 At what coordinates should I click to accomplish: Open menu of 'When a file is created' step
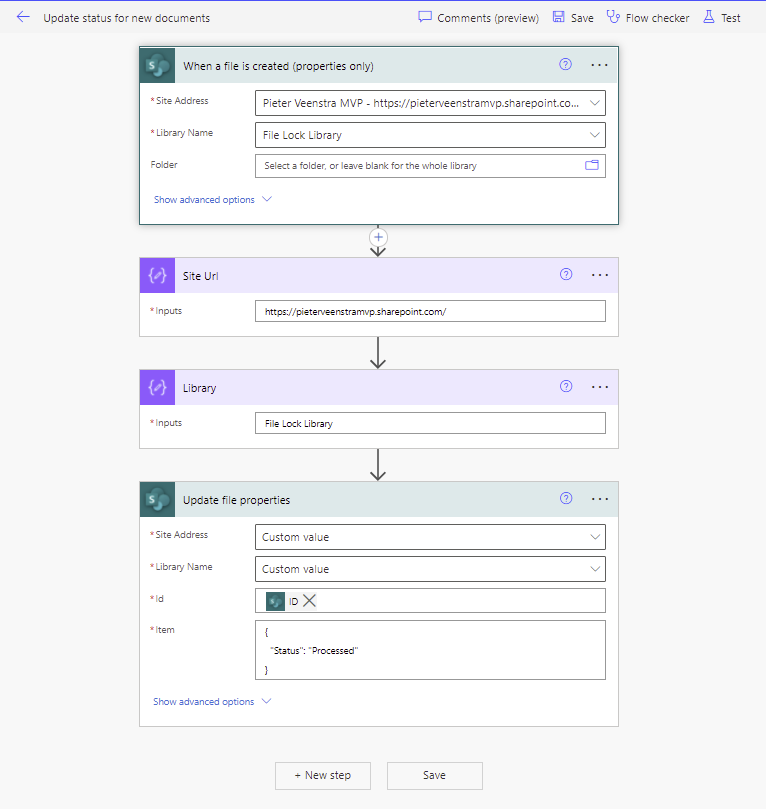point(599,65)
